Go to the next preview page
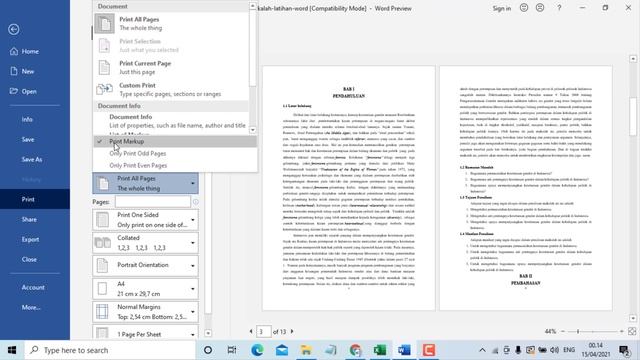The width and height of the screenshot is (640, 360). pyautogui.click(x=292, y=331)
